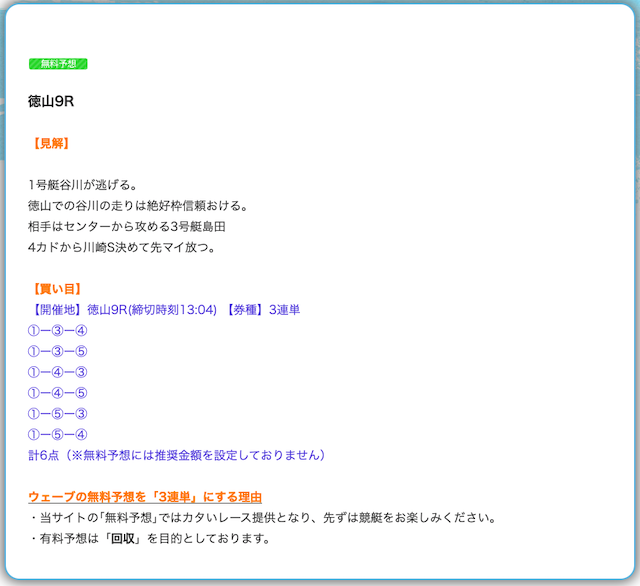Click the 徳山9R heading
The image size is (640, 586).
pos(52,101)
